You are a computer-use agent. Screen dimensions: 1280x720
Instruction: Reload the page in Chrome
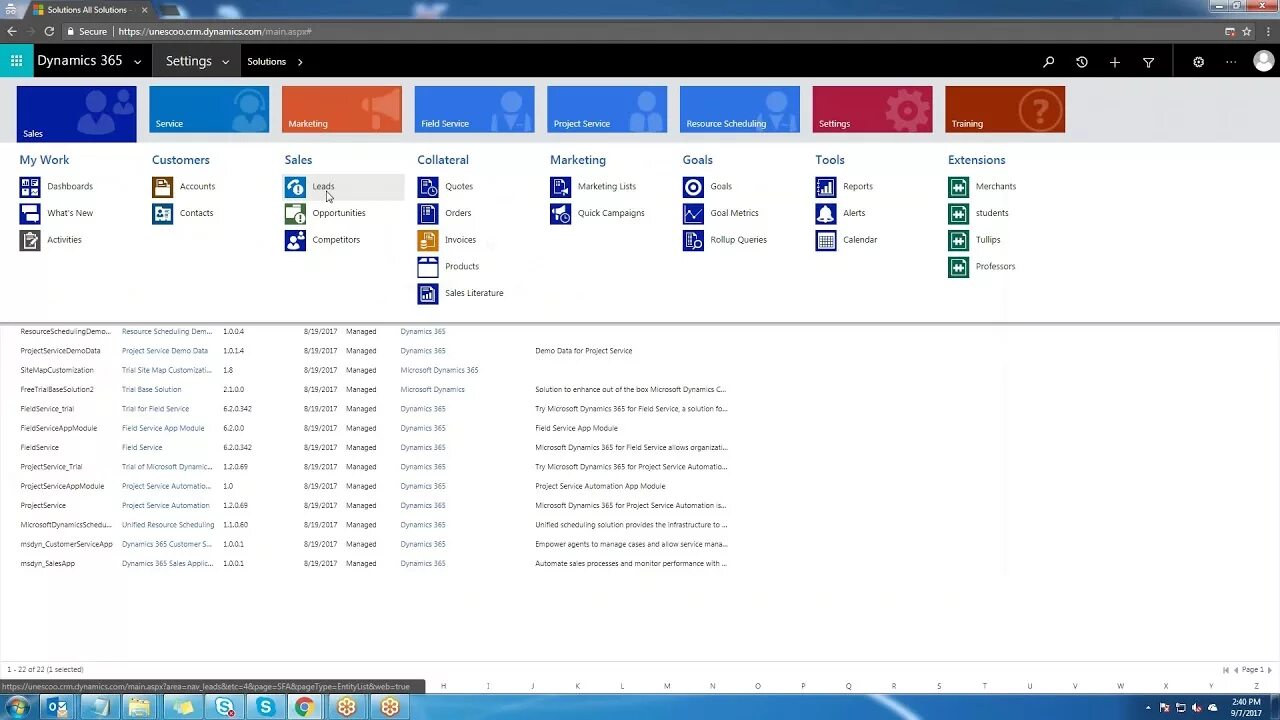pos(49,31)
